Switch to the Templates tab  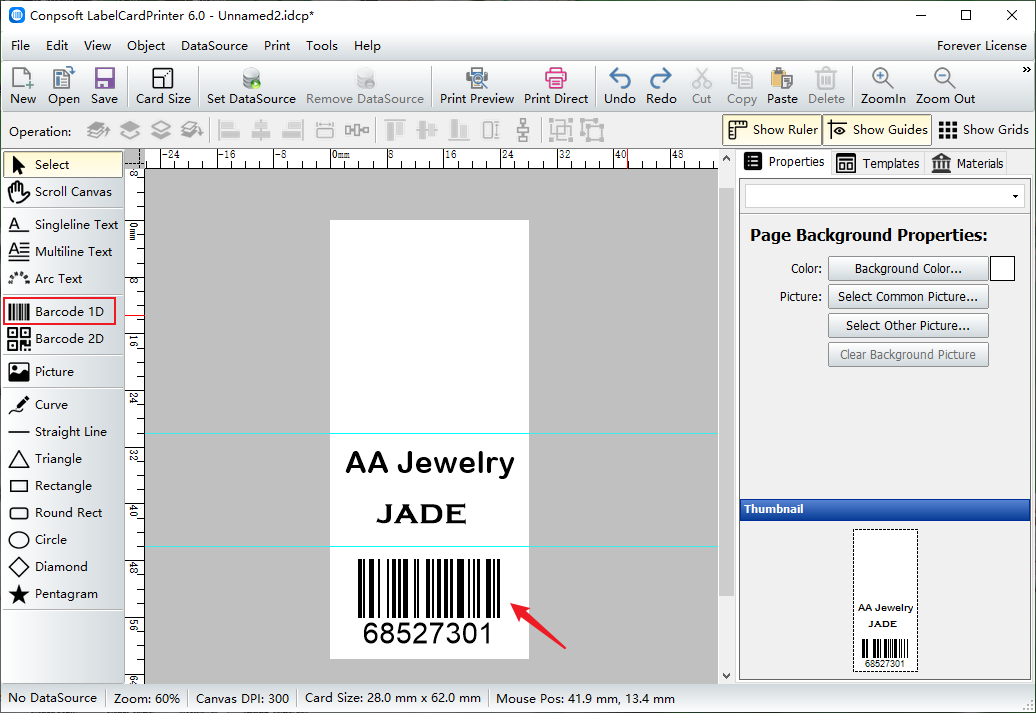pos(877,163)
